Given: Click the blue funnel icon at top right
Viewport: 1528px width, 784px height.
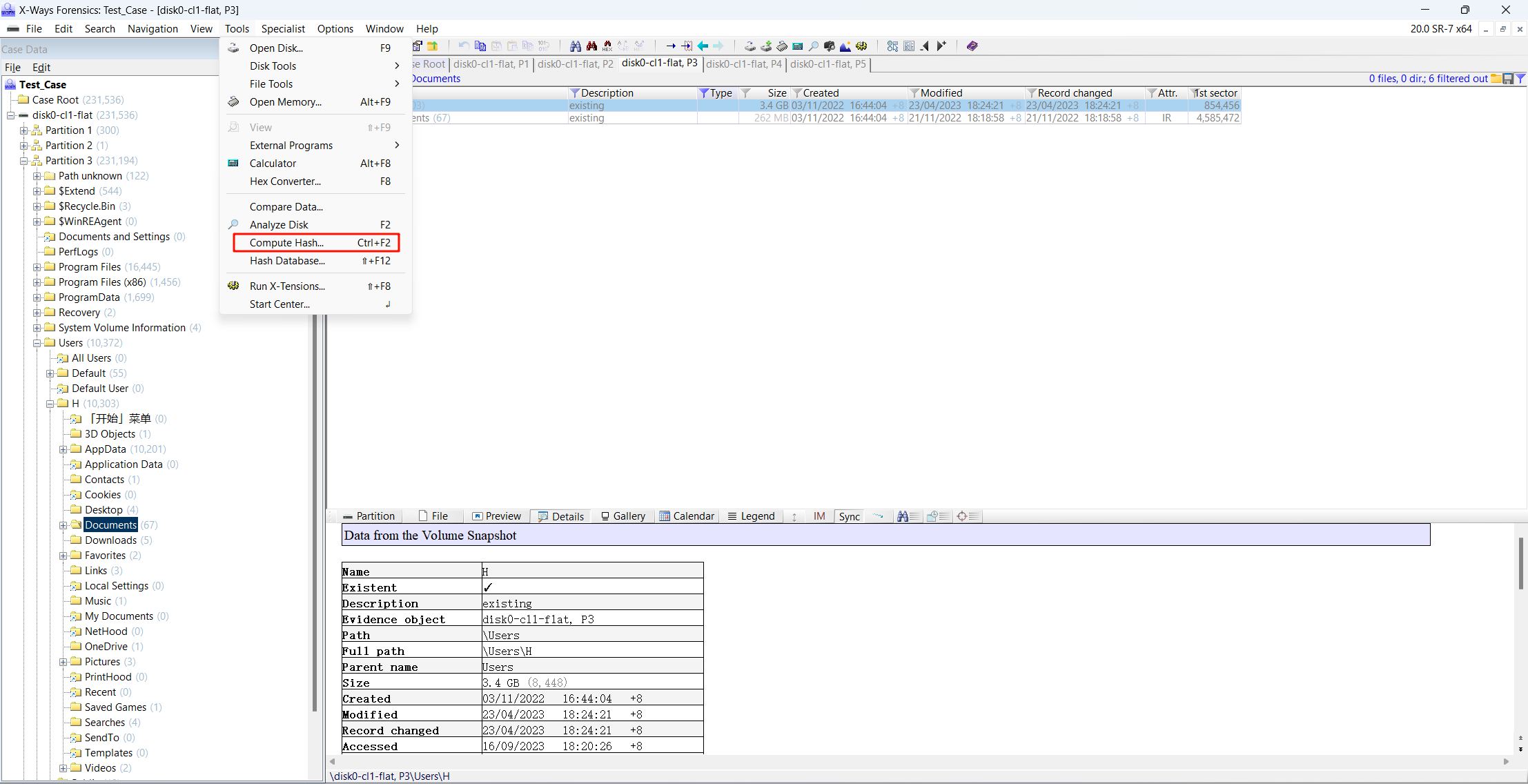Looking at the screenshot, I should pos(1520,79).
